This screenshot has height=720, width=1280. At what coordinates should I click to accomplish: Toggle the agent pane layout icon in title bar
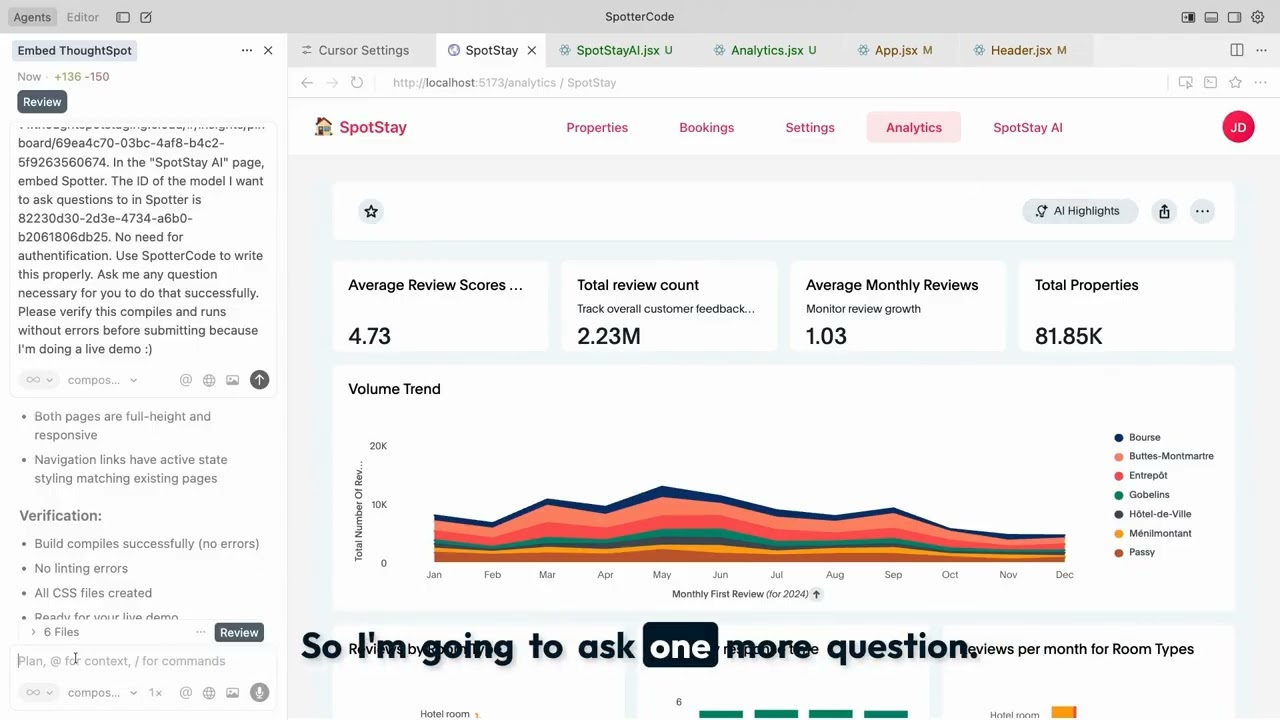pos(1188,17)
